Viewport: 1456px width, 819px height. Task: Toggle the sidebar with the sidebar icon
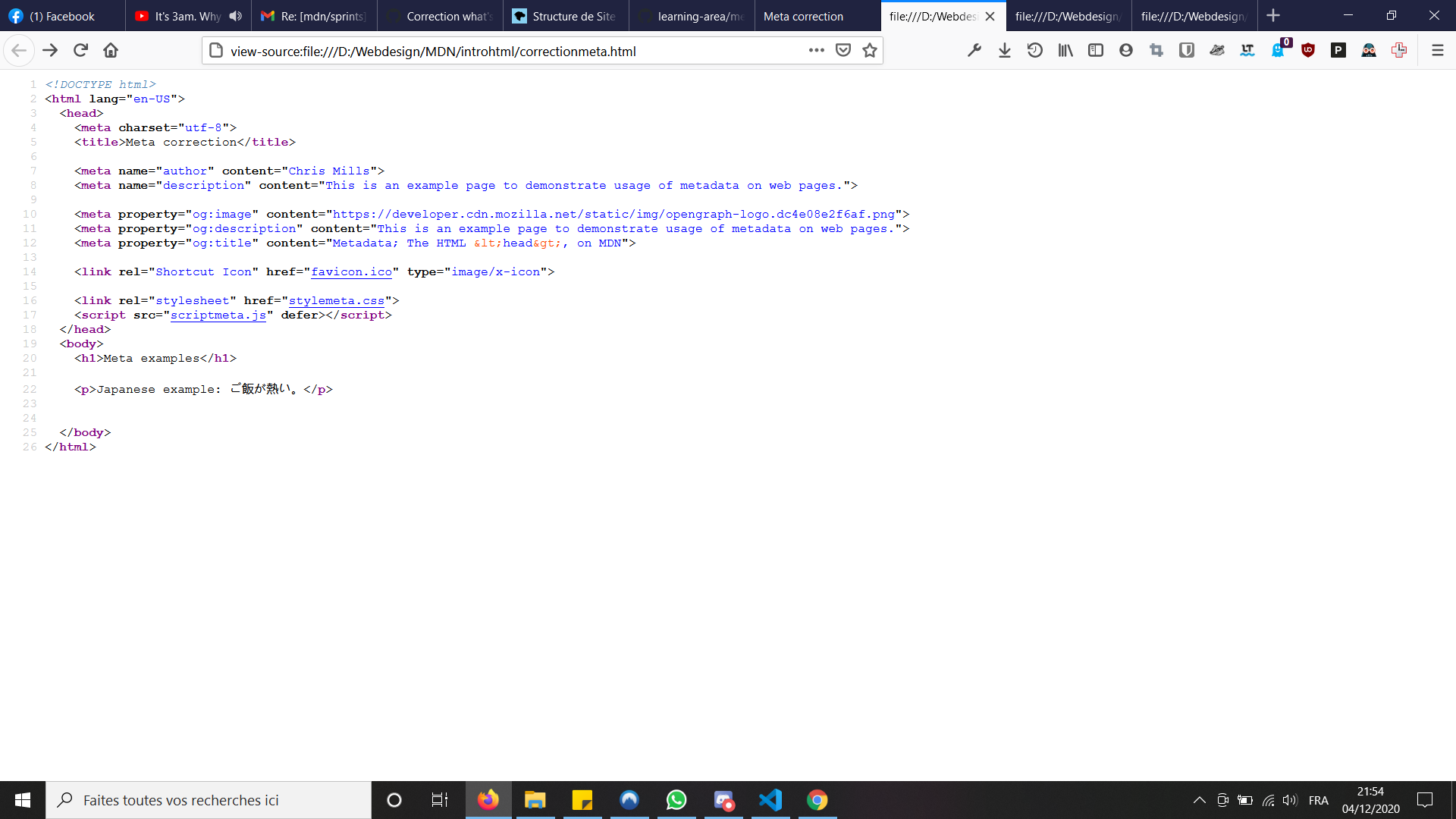click(x=1096, y=50)
